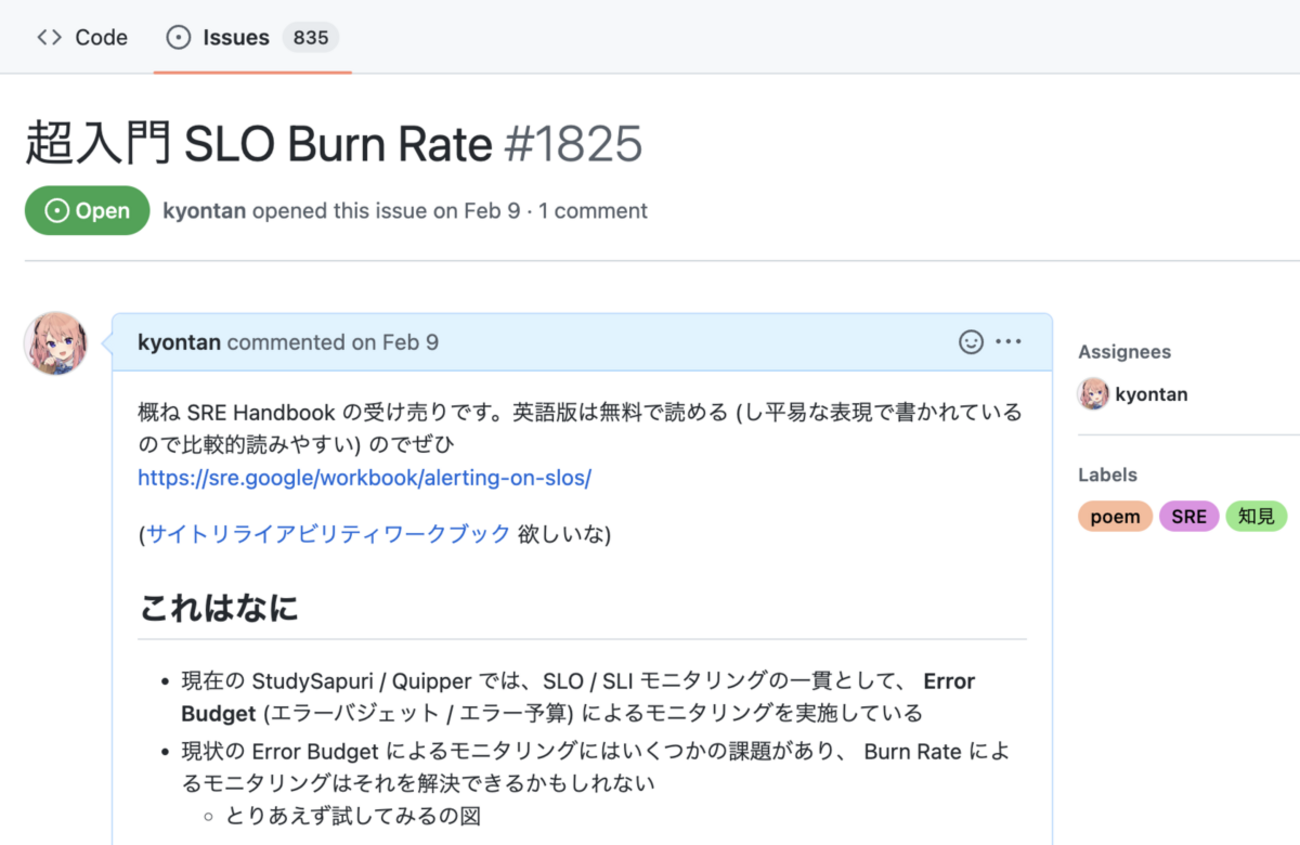Click the Code angle-brackets icon

(x=49, y=38)
